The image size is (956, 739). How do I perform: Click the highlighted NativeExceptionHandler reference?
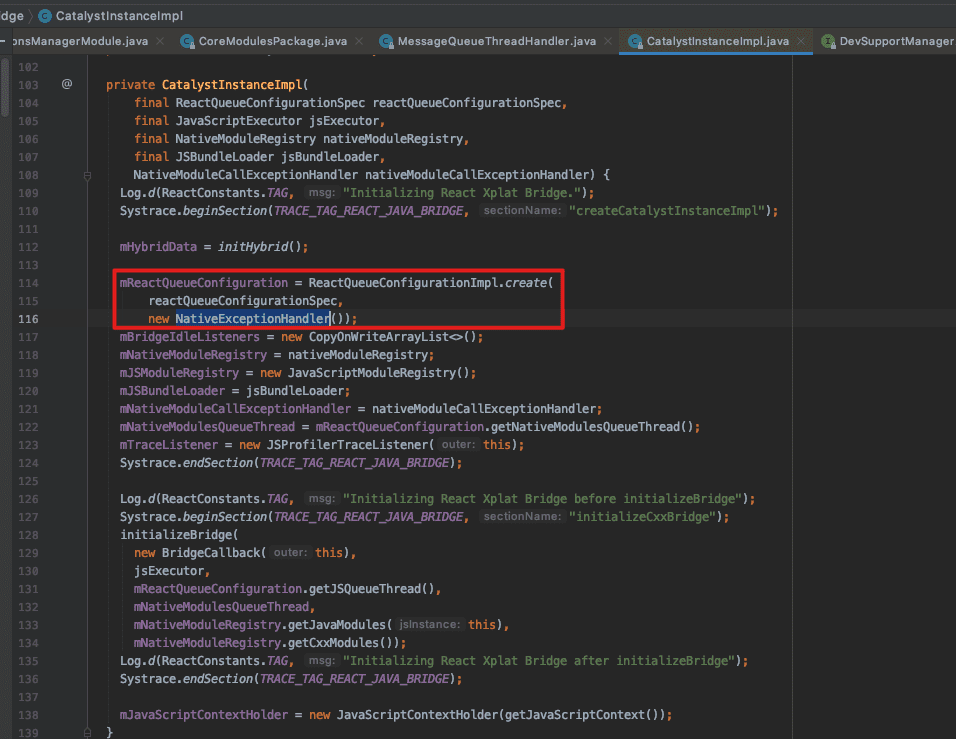click(x=252, y=318)
